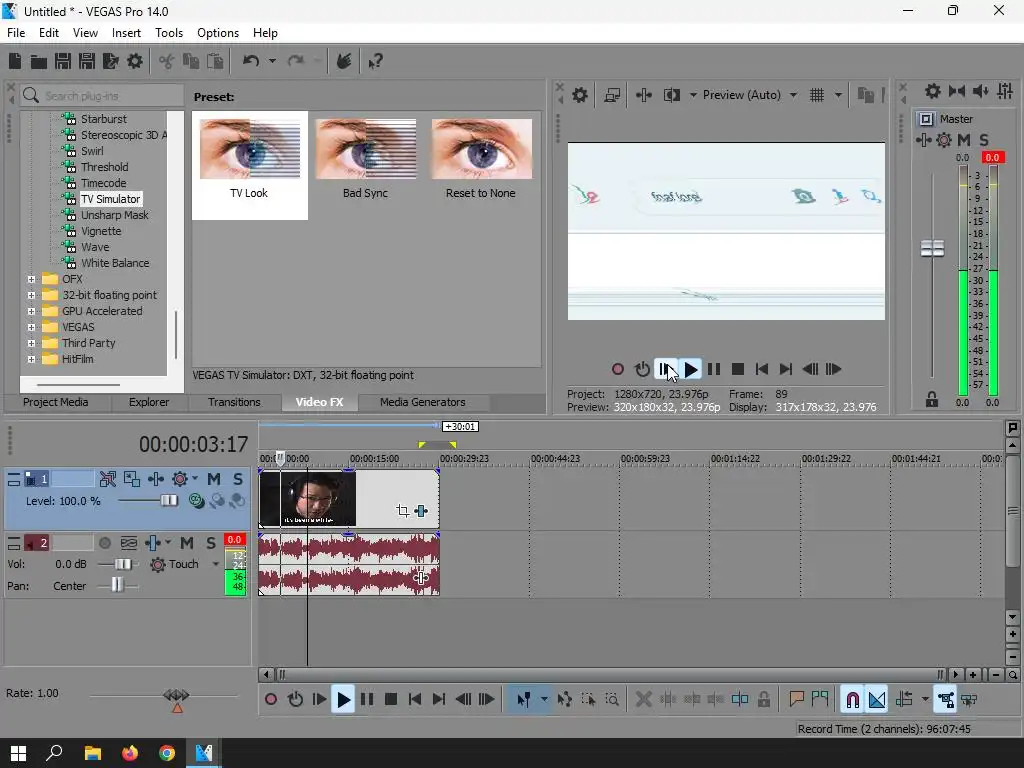Image resolution: width=1024 pixels, height=768 pixels.
Task: Open overlays grid dropdown arrow
Action: [838, 95]
